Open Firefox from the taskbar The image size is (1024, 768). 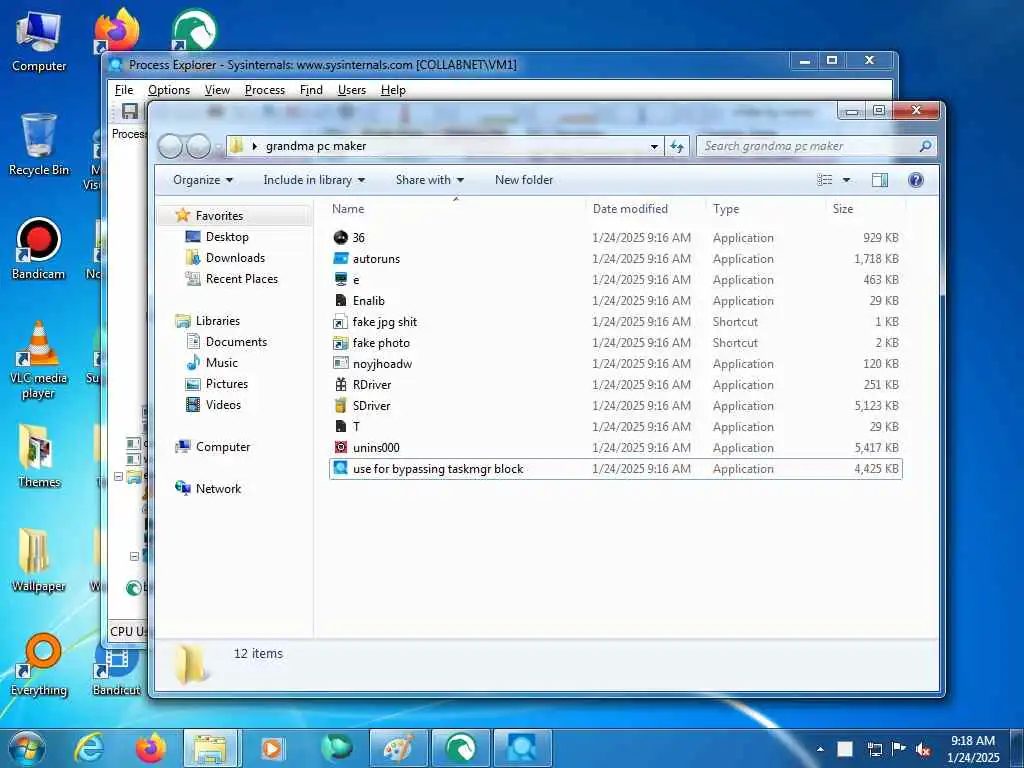pyautogui.click(x=151, y=748)
